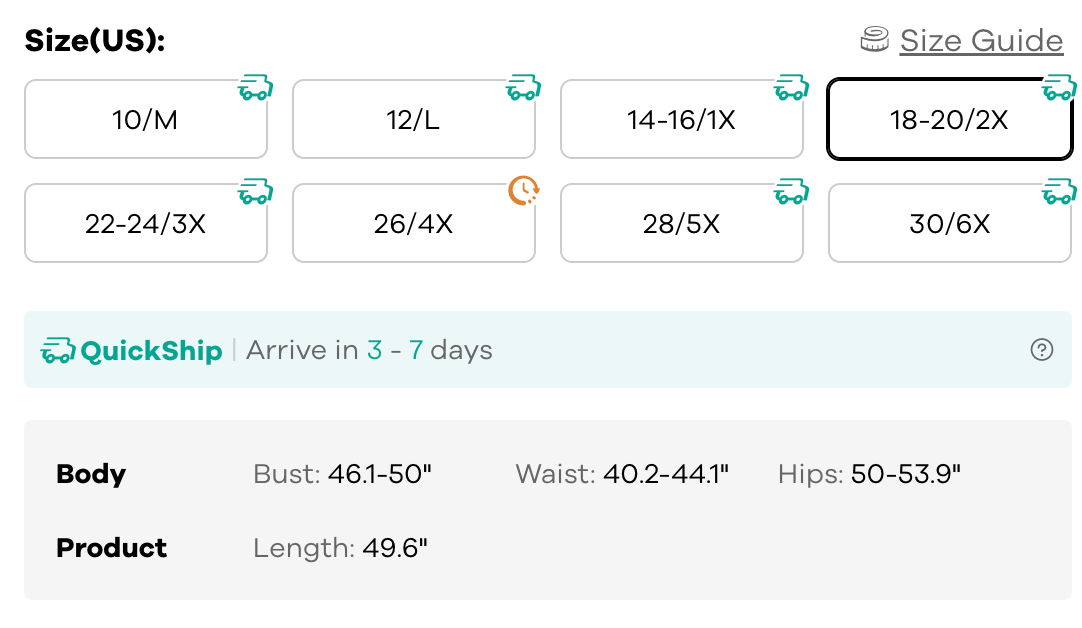Click the measuring tape icon
Screen dimensions: 1082x628
pos(875,40)
